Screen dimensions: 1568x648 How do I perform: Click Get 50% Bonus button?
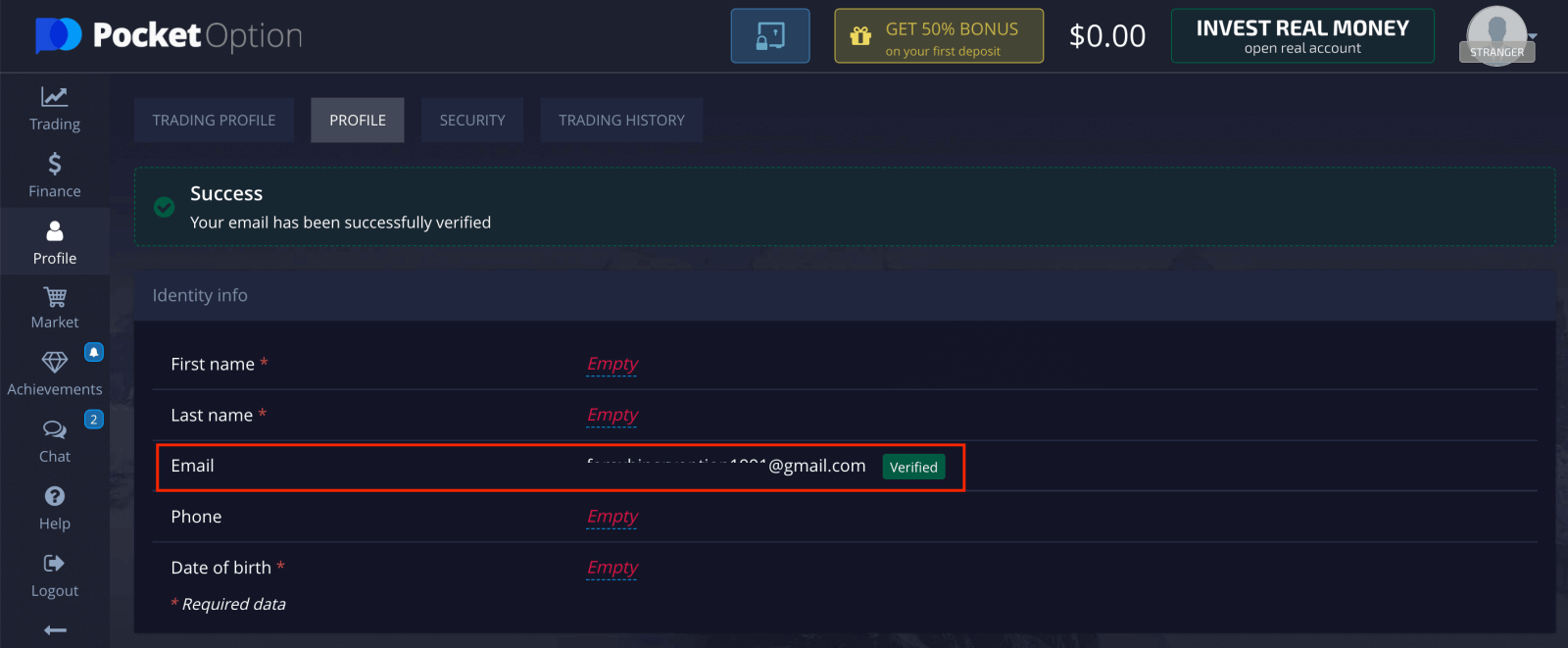pos(938,36)
